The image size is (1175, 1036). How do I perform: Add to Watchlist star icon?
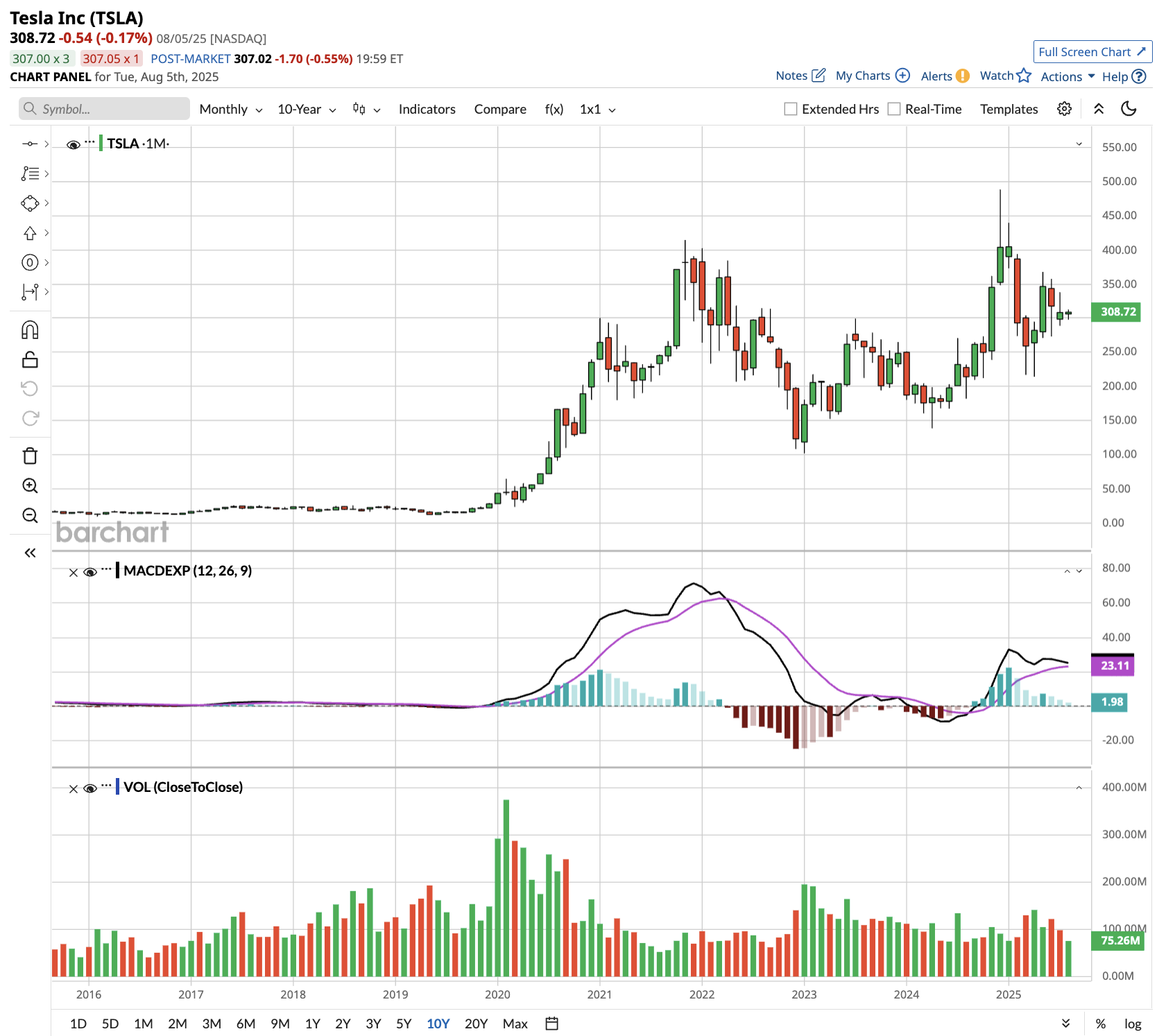(x=1024, y=75)
